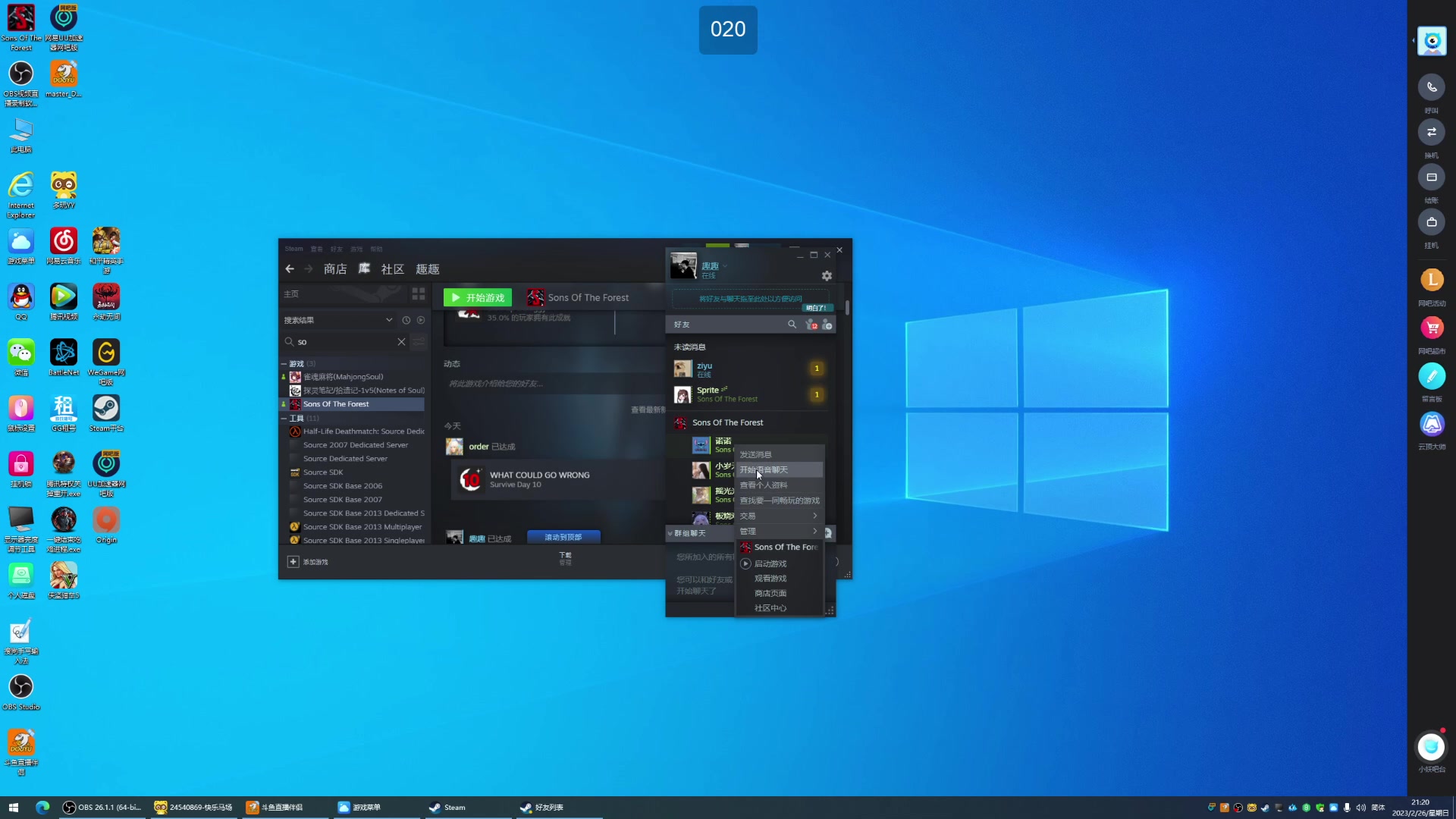Screen dimensions: 1456x819
Task: Dismiss the hint with 明白了! button
Action: 817,308
